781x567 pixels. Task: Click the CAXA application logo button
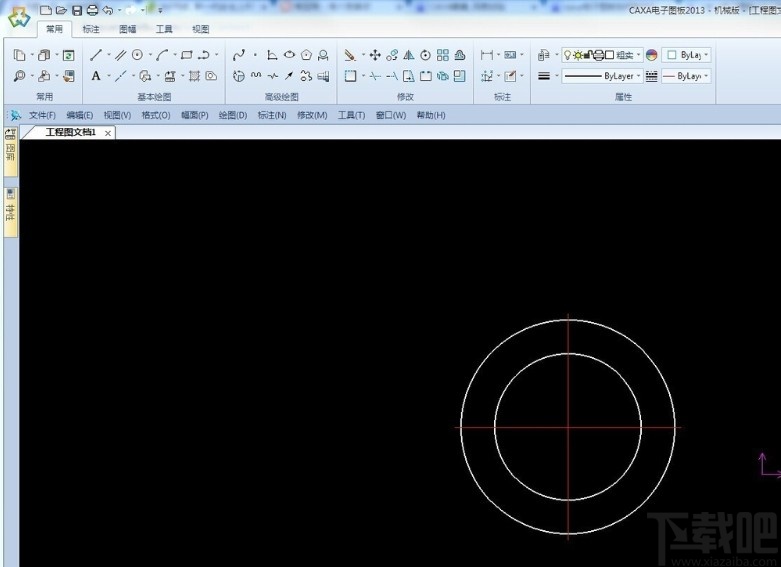(x=18, y=15)
